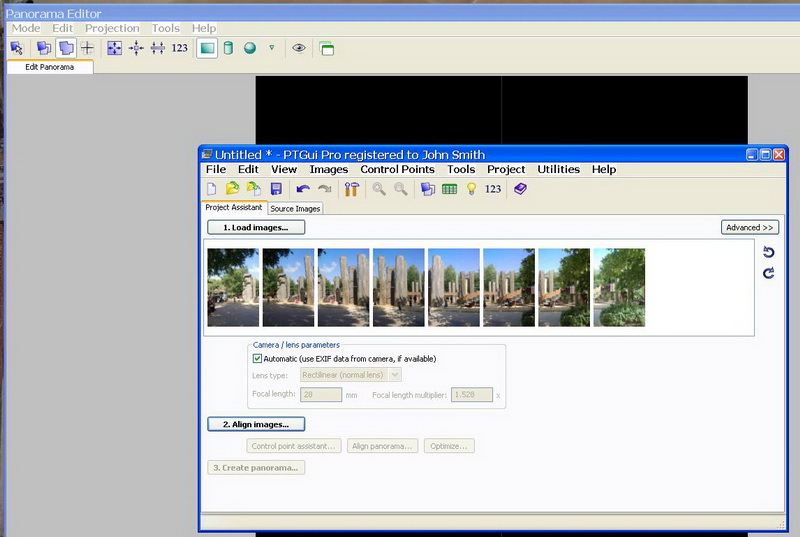
Task: Select the first source image thumbnail
Action: pos(233,288)
